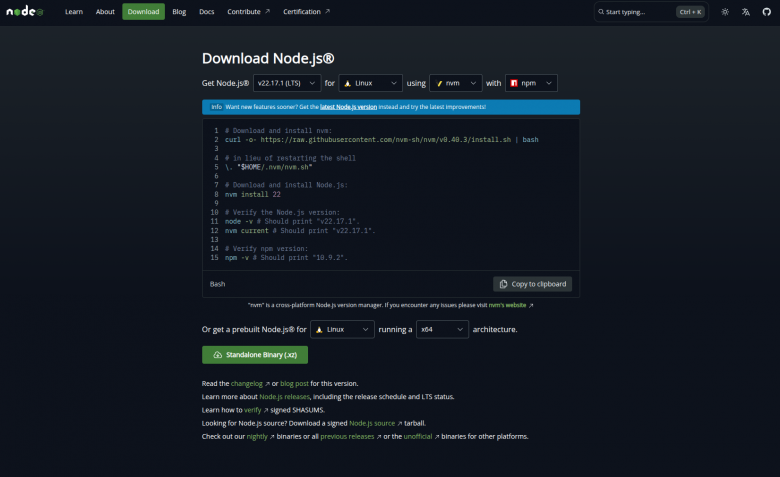Image resolution: width=780 pixels, height=477 pixels.
Task: Click the 'nvm install 22' code line
Action: coord(253,194)
